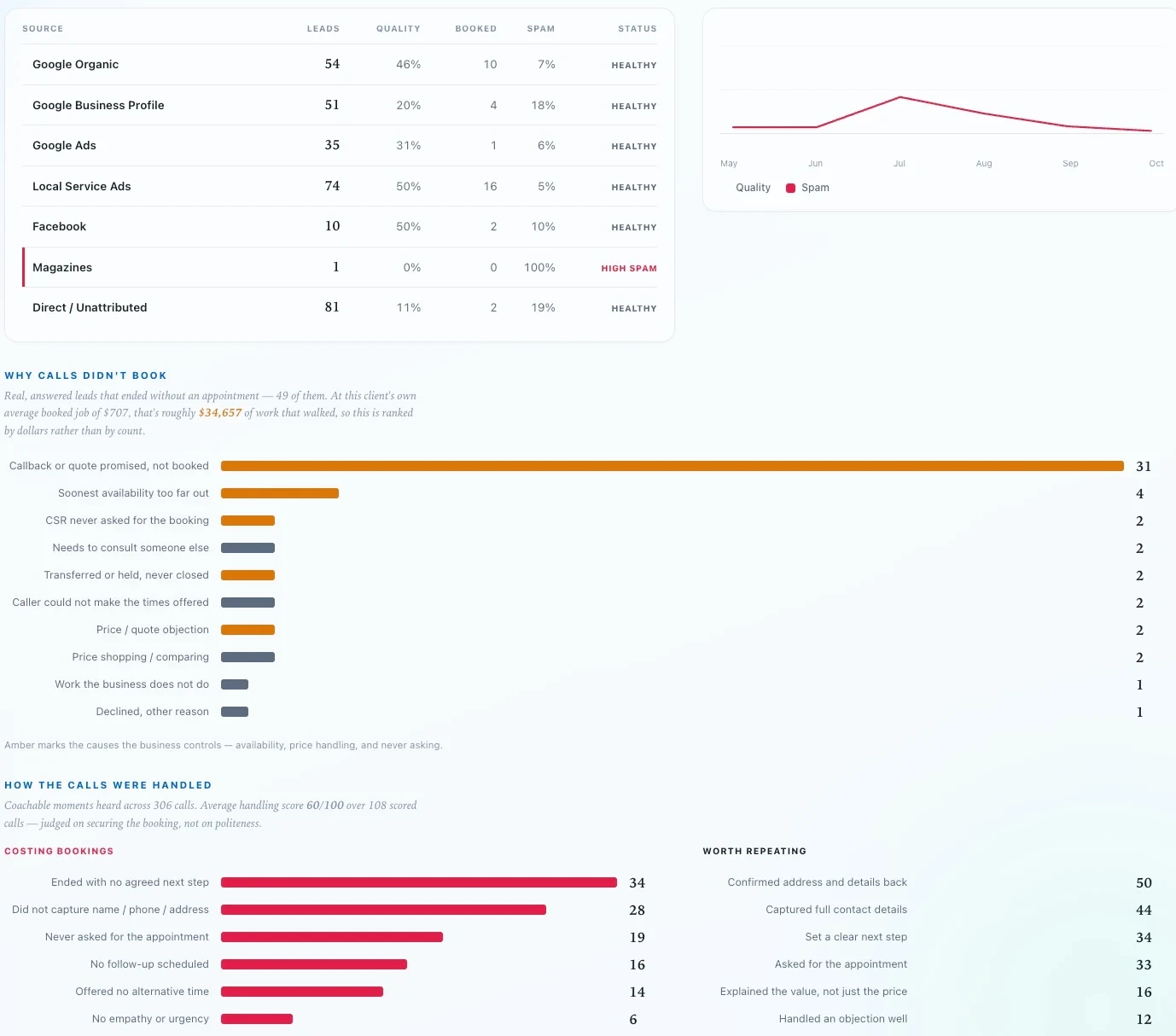Click the 100% spam value for Magazines
The image size is (1176, 1036).
click(539, 268)
